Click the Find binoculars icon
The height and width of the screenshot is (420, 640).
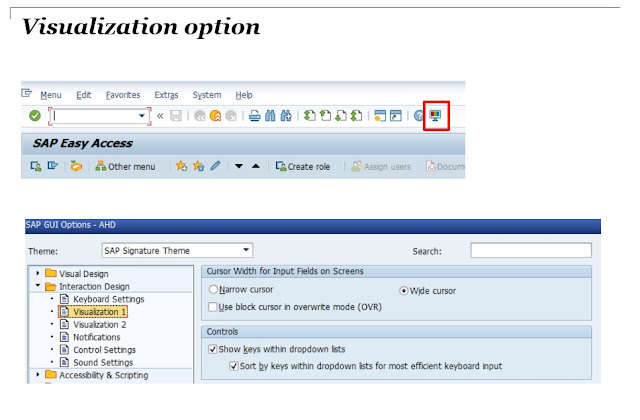[x=270, y=116]
